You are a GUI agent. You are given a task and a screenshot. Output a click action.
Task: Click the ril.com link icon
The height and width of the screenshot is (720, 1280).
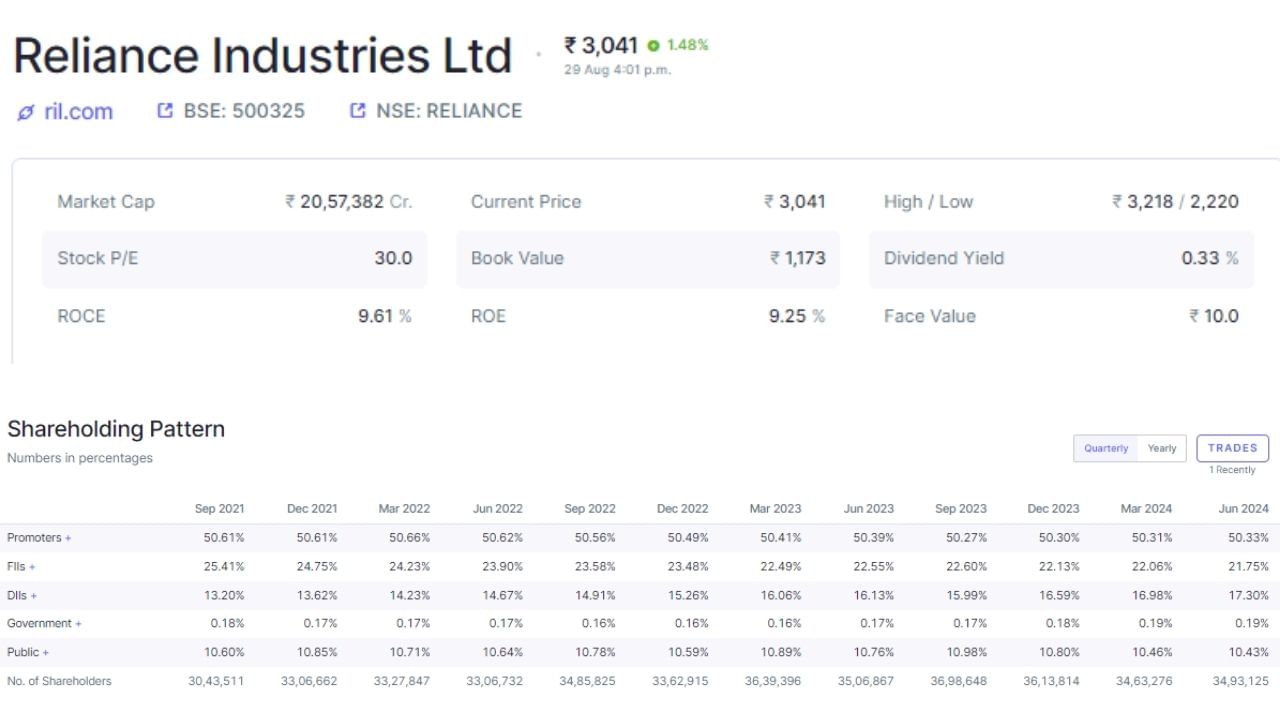click(26, 113)
